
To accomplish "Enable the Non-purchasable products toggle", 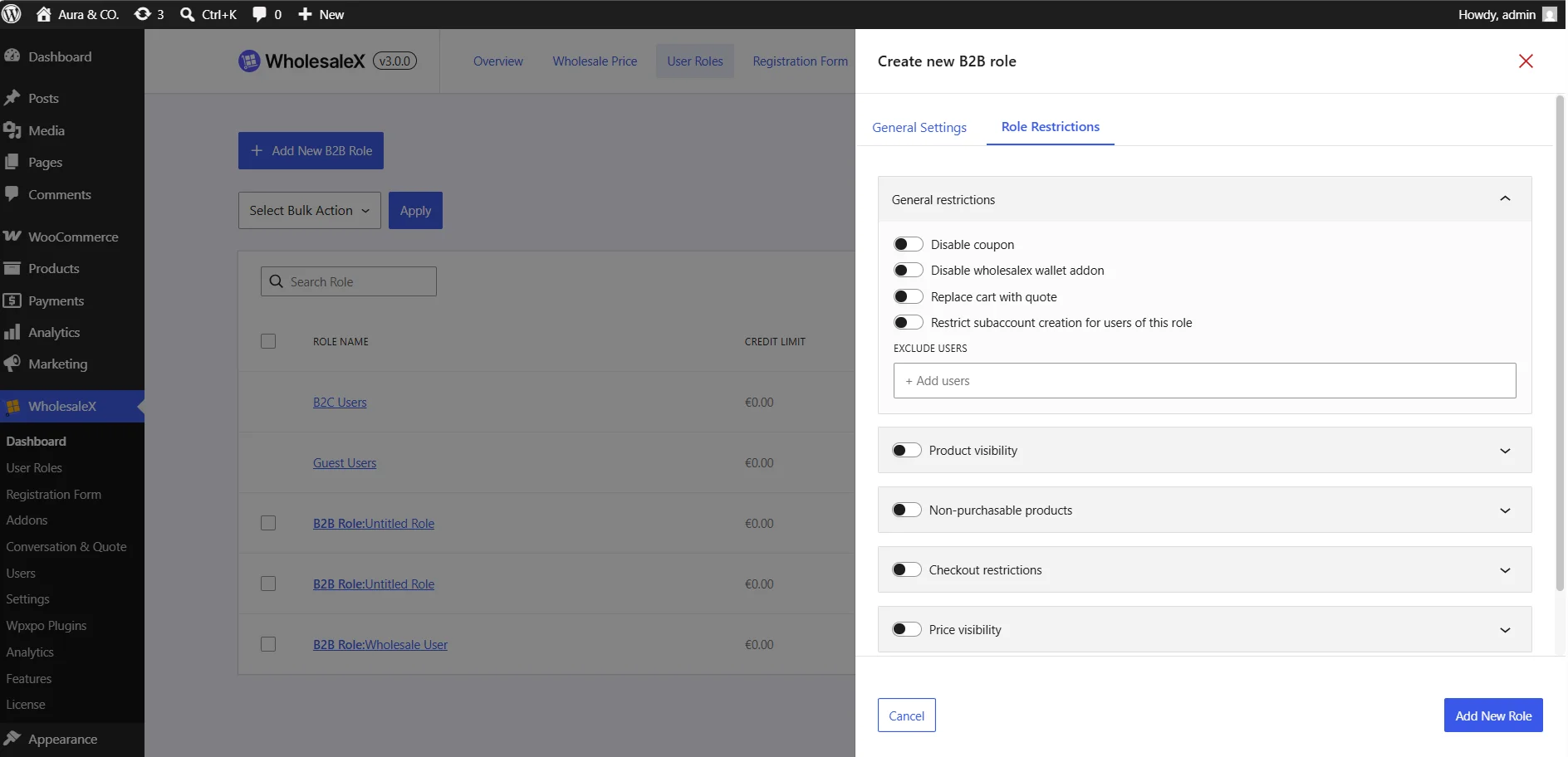I will click(906, 510).
